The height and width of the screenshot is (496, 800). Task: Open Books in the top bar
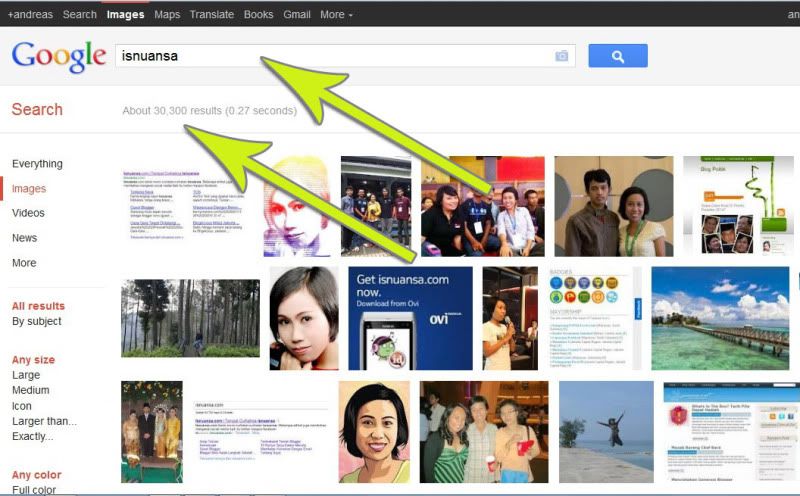coord(258,14)
